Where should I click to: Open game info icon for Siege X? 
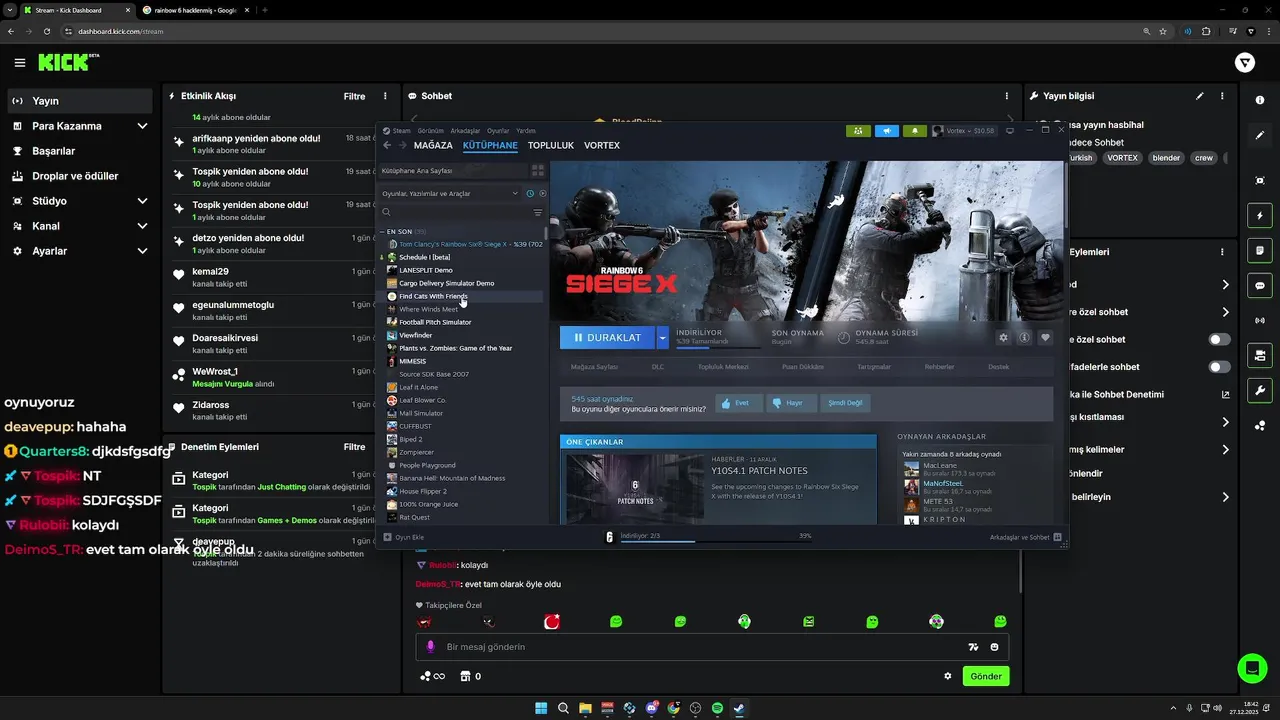[1024, 338]
